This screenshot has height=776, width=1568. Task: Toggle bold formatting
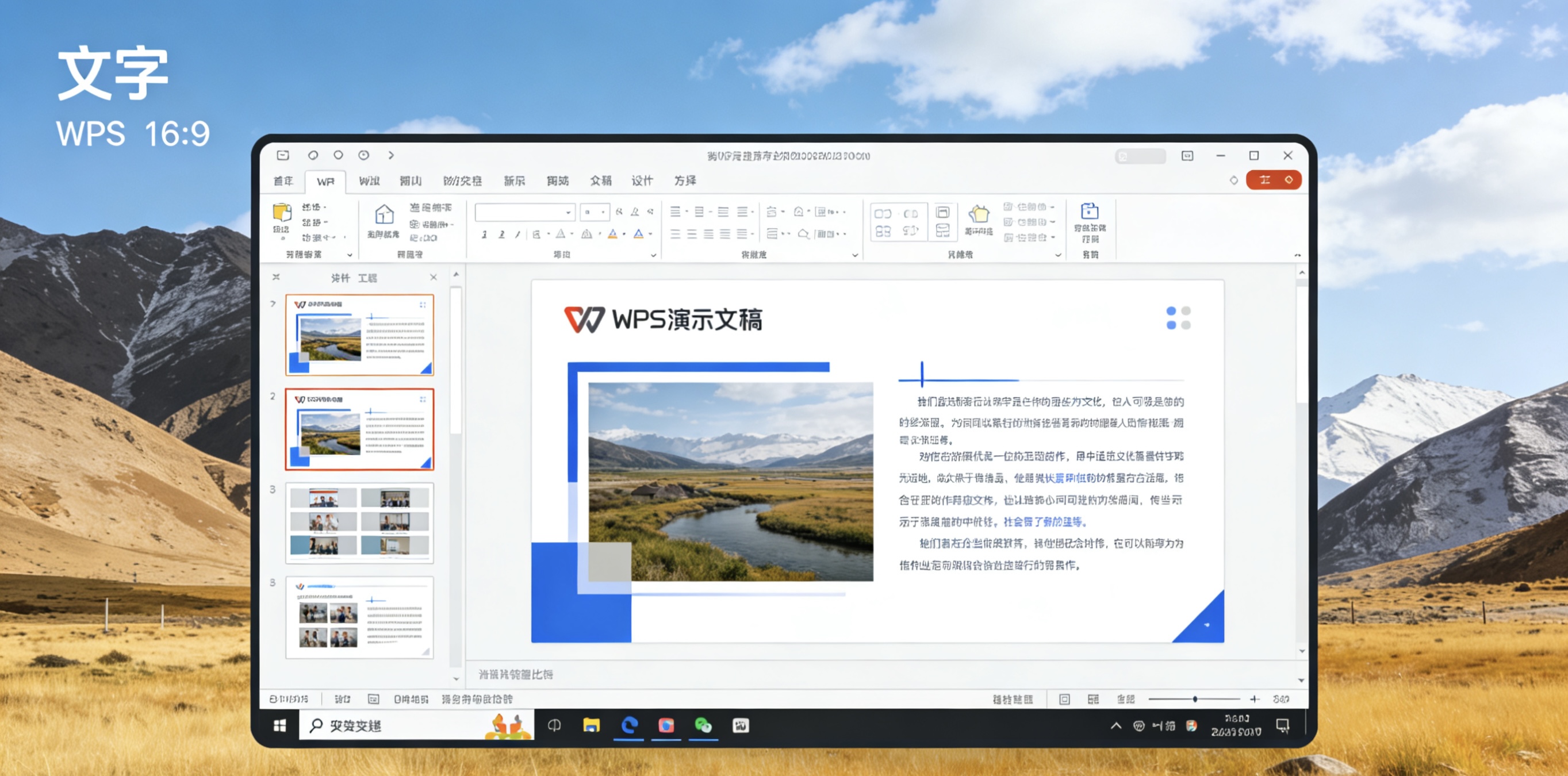coord(485,234)
